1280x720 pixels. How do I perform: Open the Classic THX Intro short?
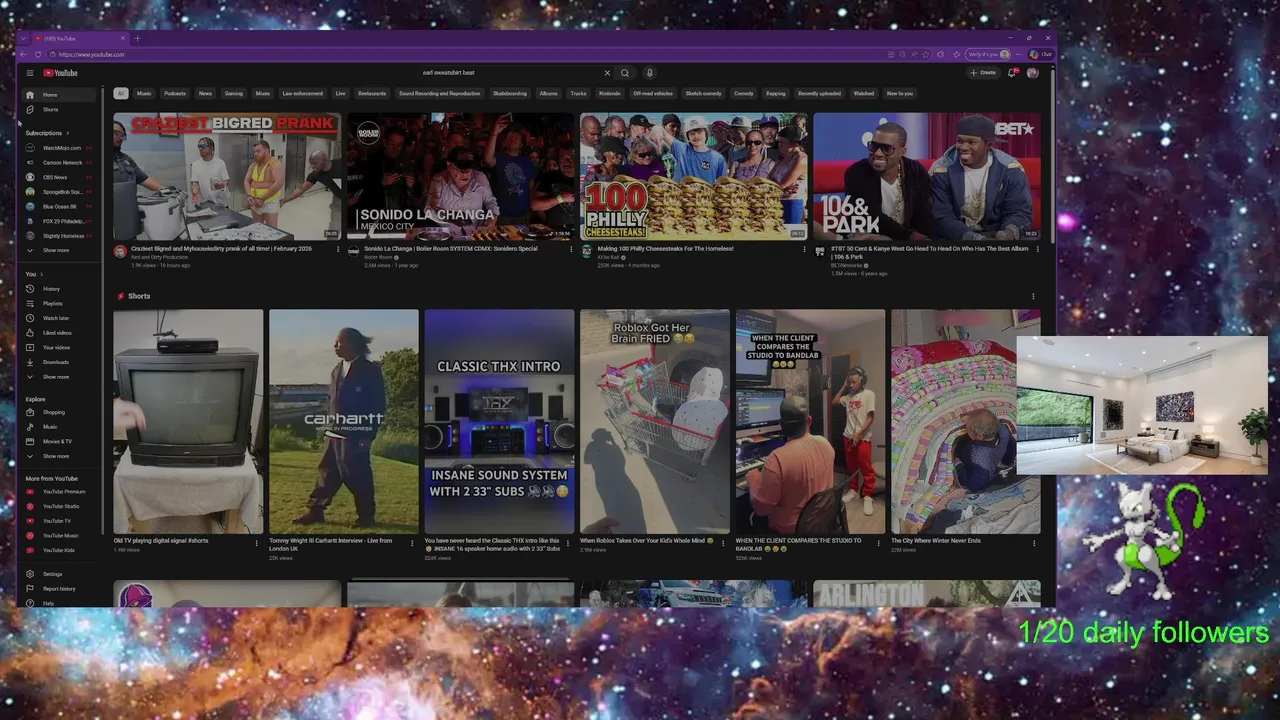(x=499, y=422)
